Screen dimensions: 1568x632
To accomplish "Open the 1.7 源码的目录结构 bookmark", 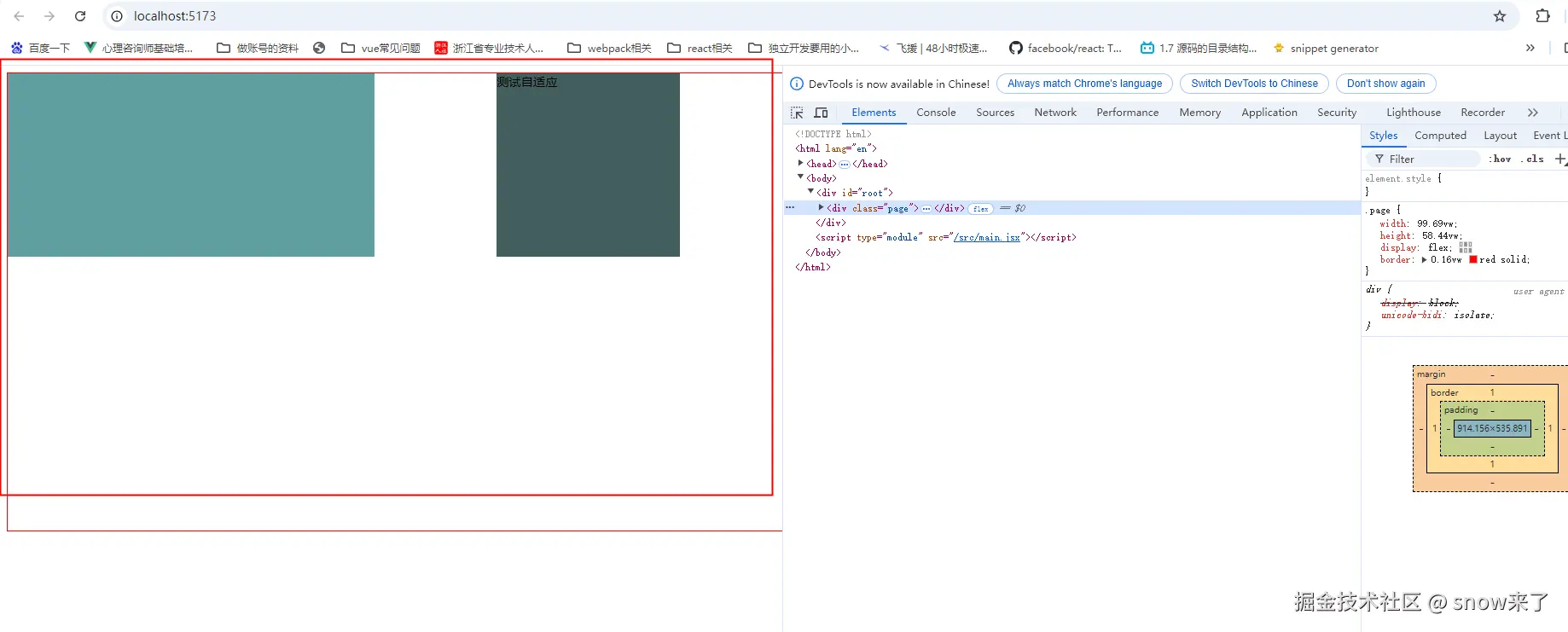I will coord(1199,49).
